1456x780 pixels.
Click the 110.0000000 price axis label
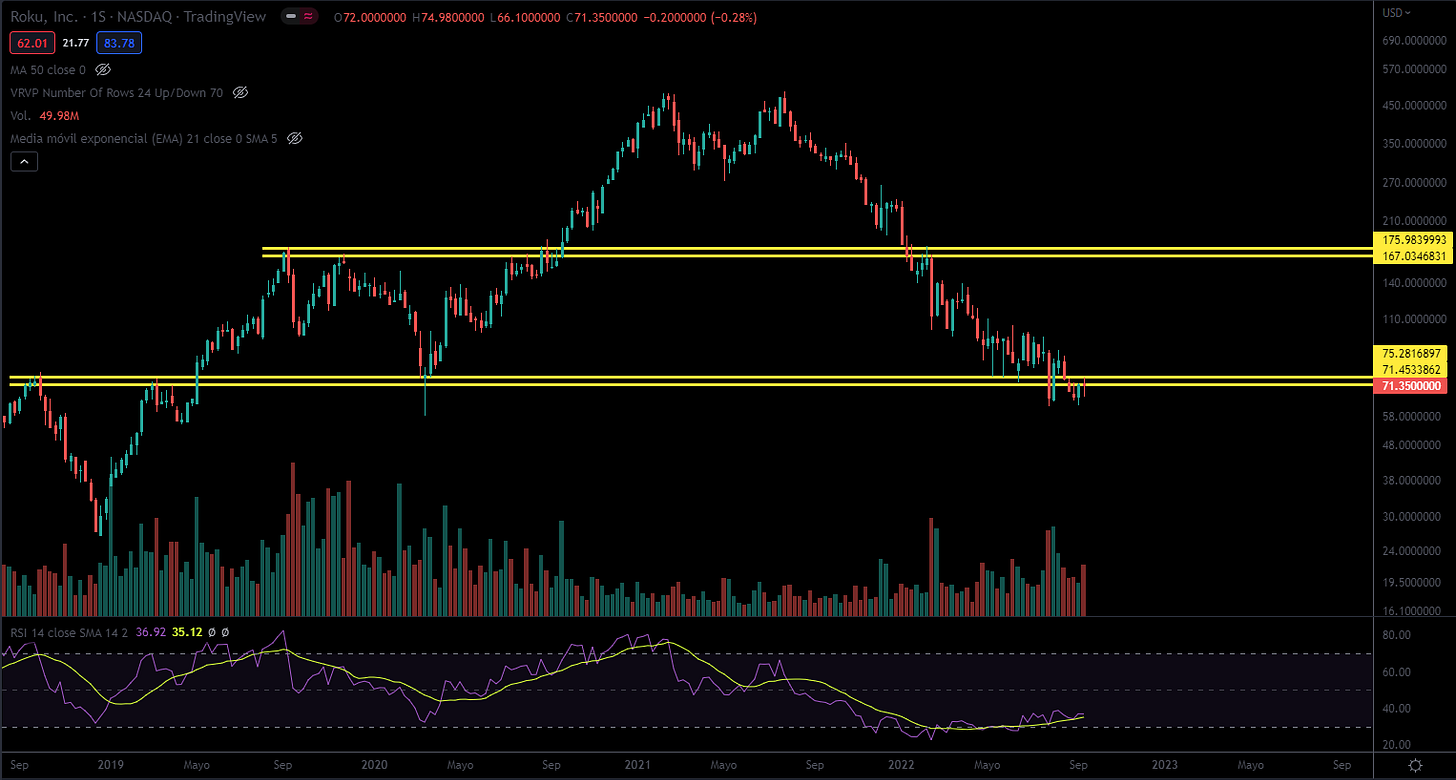(x=1414, y=319)
